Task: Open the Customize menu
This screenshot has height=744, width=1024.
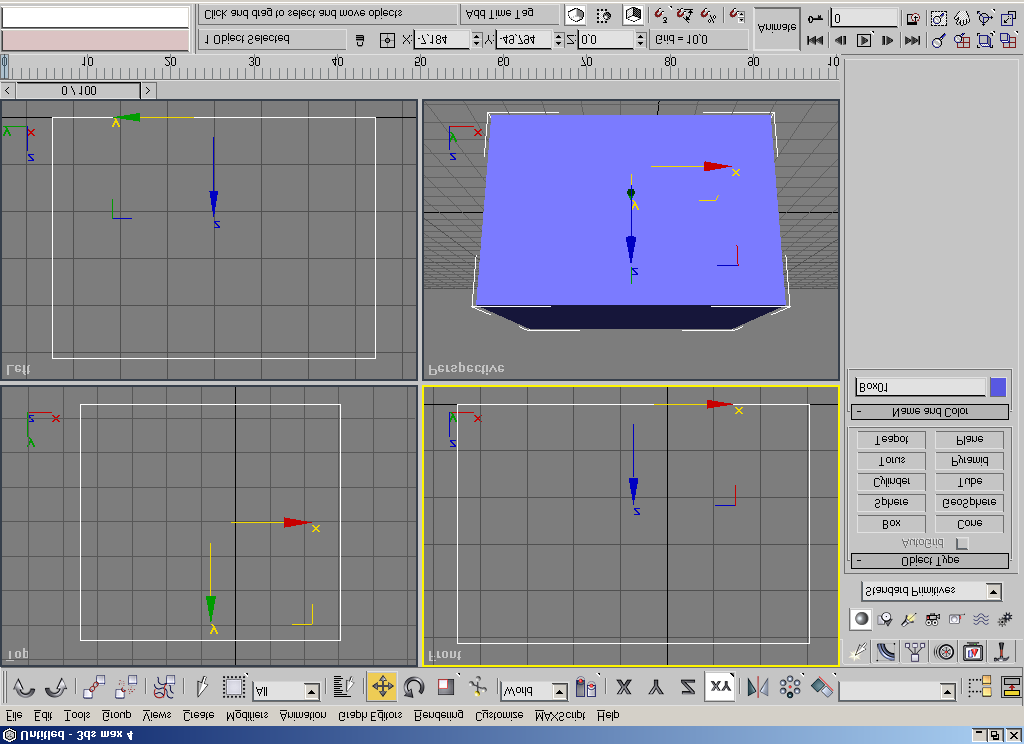Action: [x=499, y=715]
